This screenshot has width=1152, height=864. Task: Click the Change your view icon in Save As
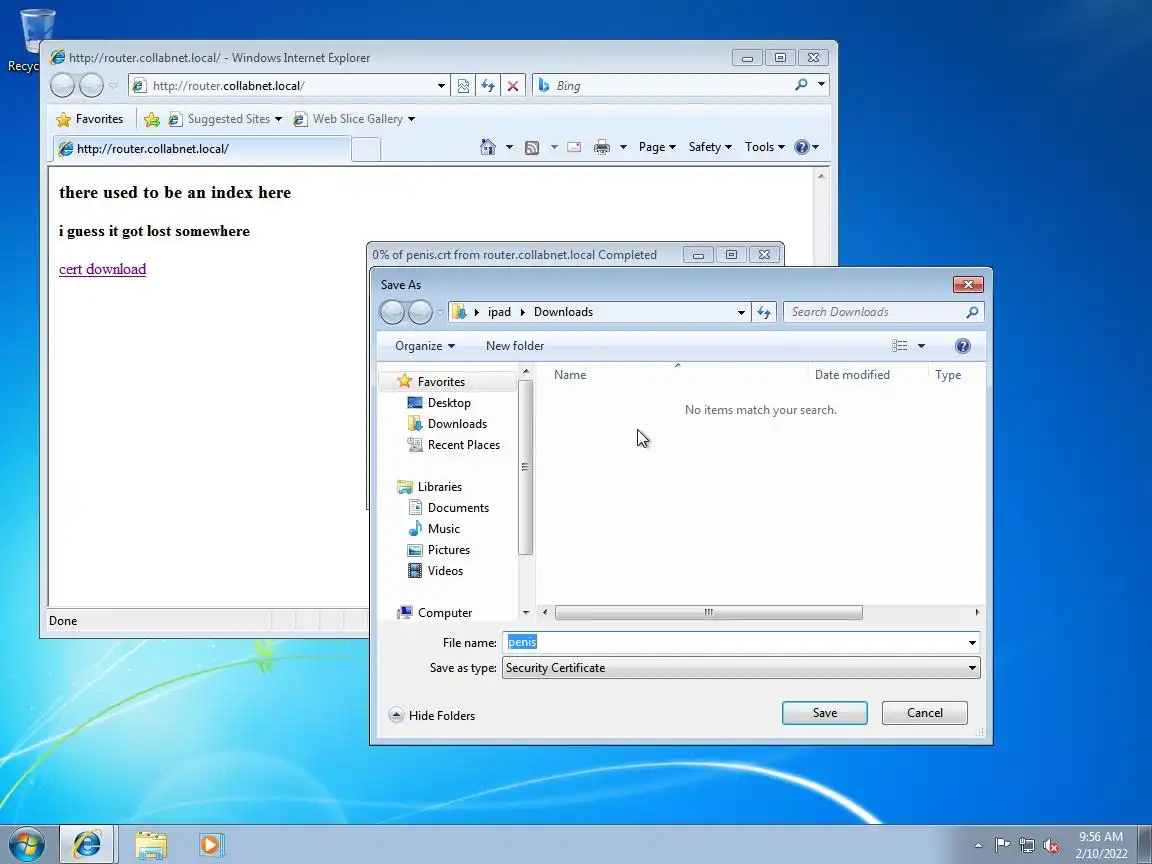coord(899,346)
